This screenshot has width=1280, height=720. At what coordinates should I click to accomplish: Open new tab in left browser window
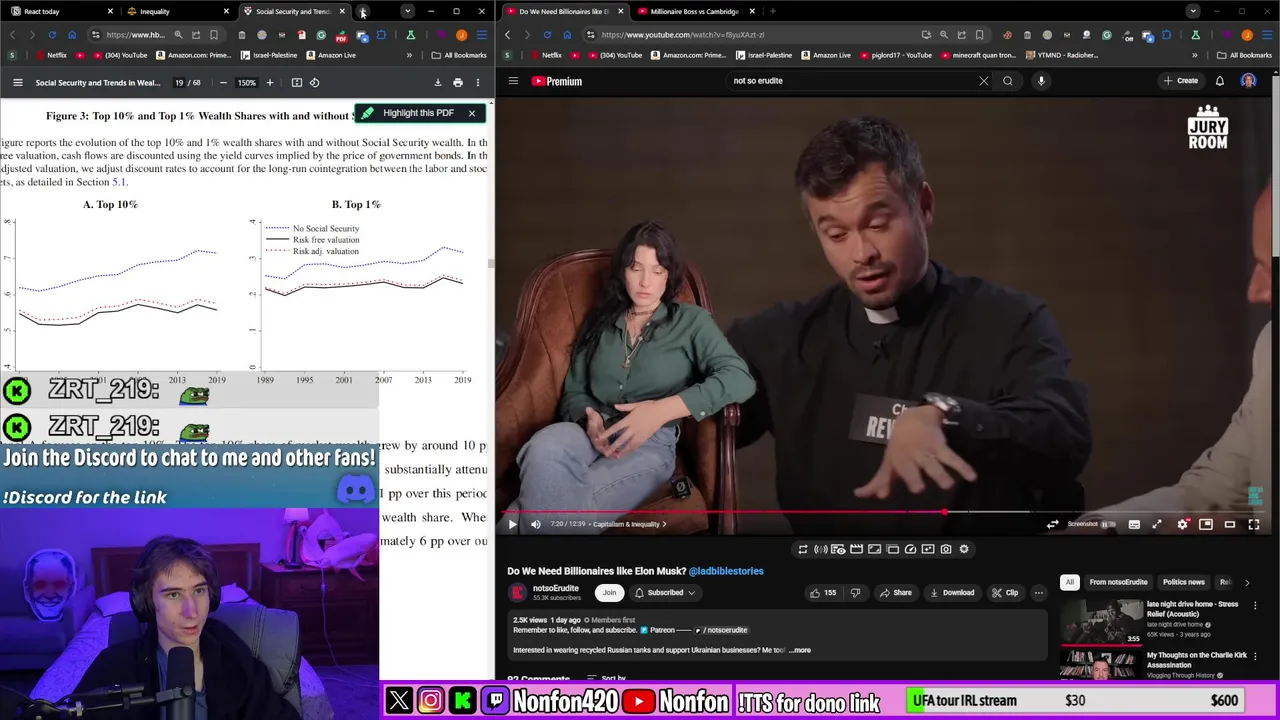(x=365, y=11)
